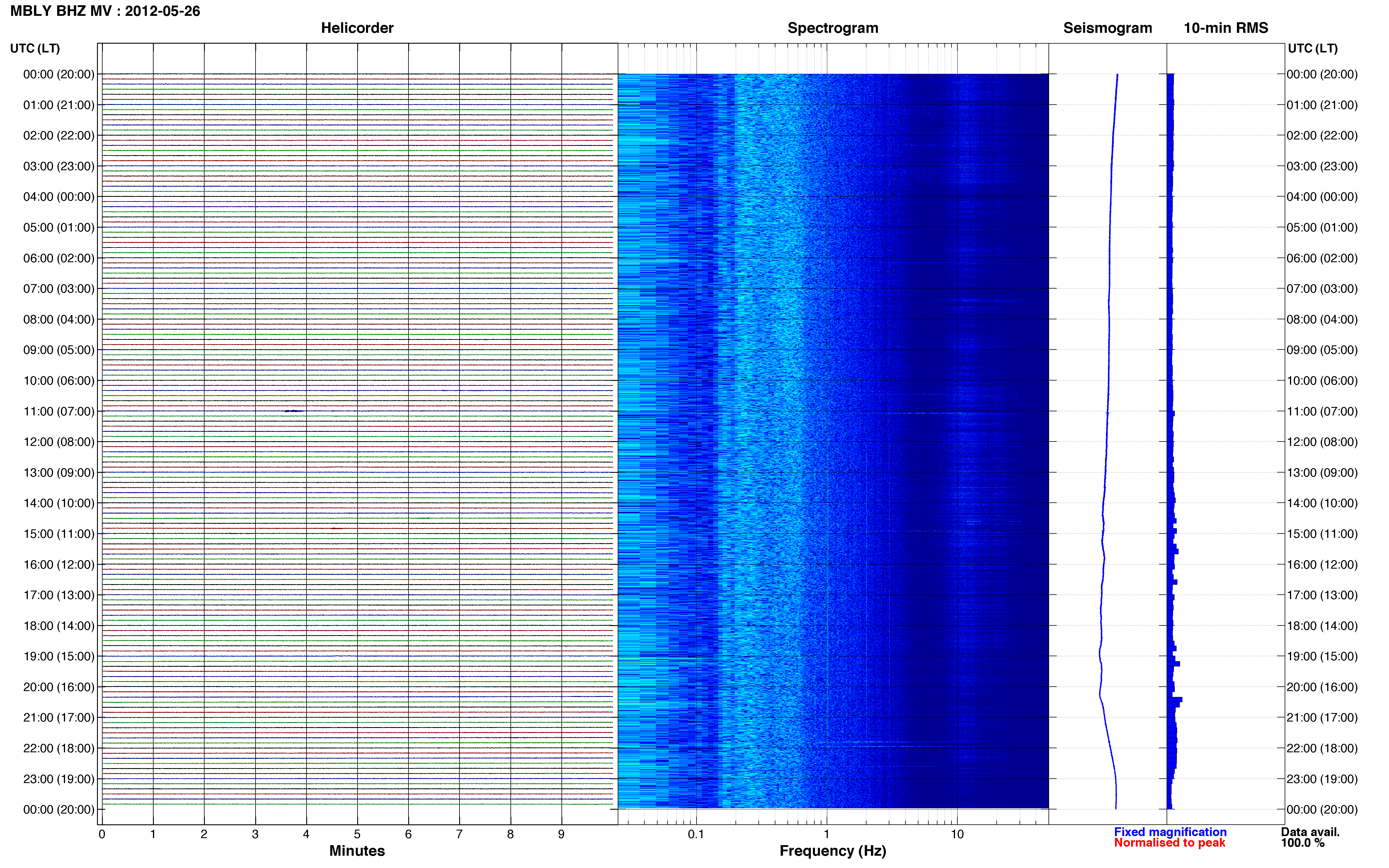
Task: Click the 'Seismogram' panel heading
Action: tap(1108, 28)
